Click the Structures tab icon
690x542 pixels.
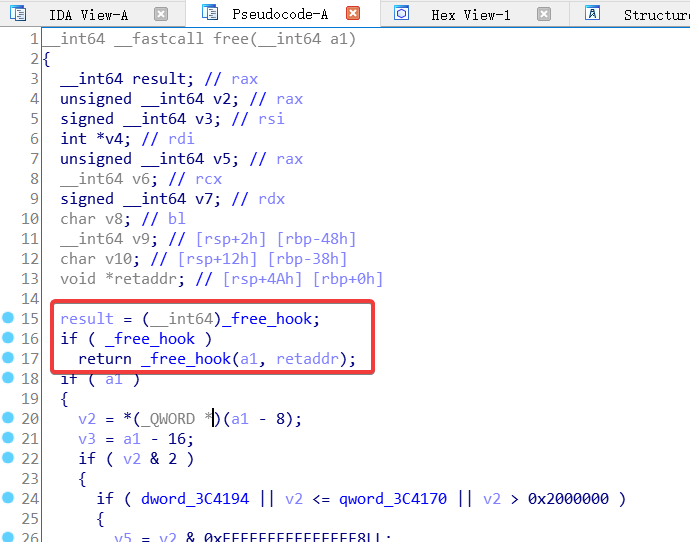point(593,14)
